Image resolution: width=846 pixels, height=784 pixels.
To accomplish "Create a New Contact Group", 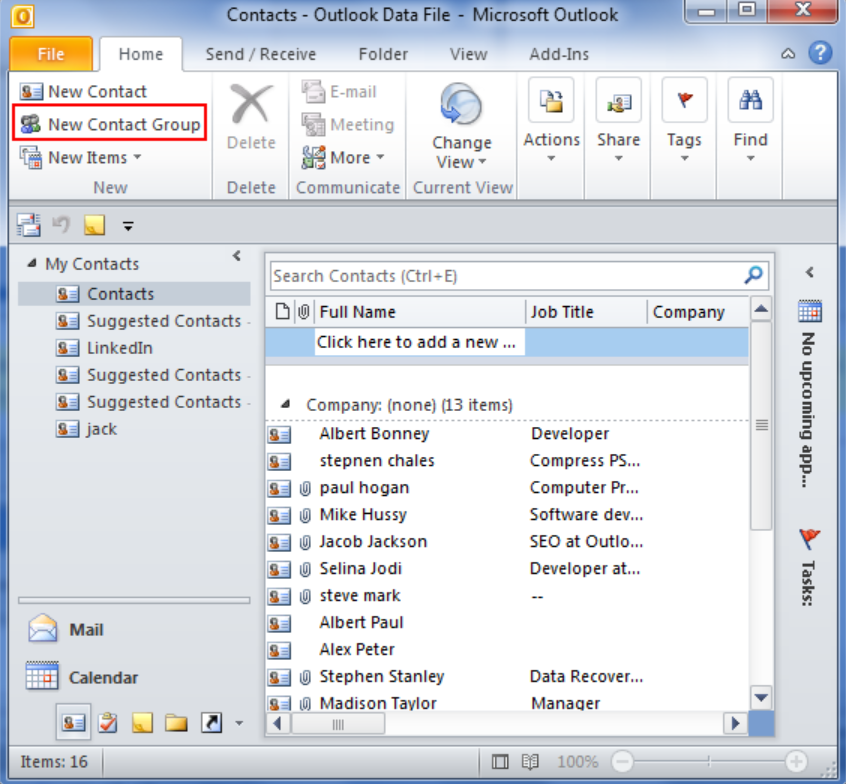I will pos(110,124).
